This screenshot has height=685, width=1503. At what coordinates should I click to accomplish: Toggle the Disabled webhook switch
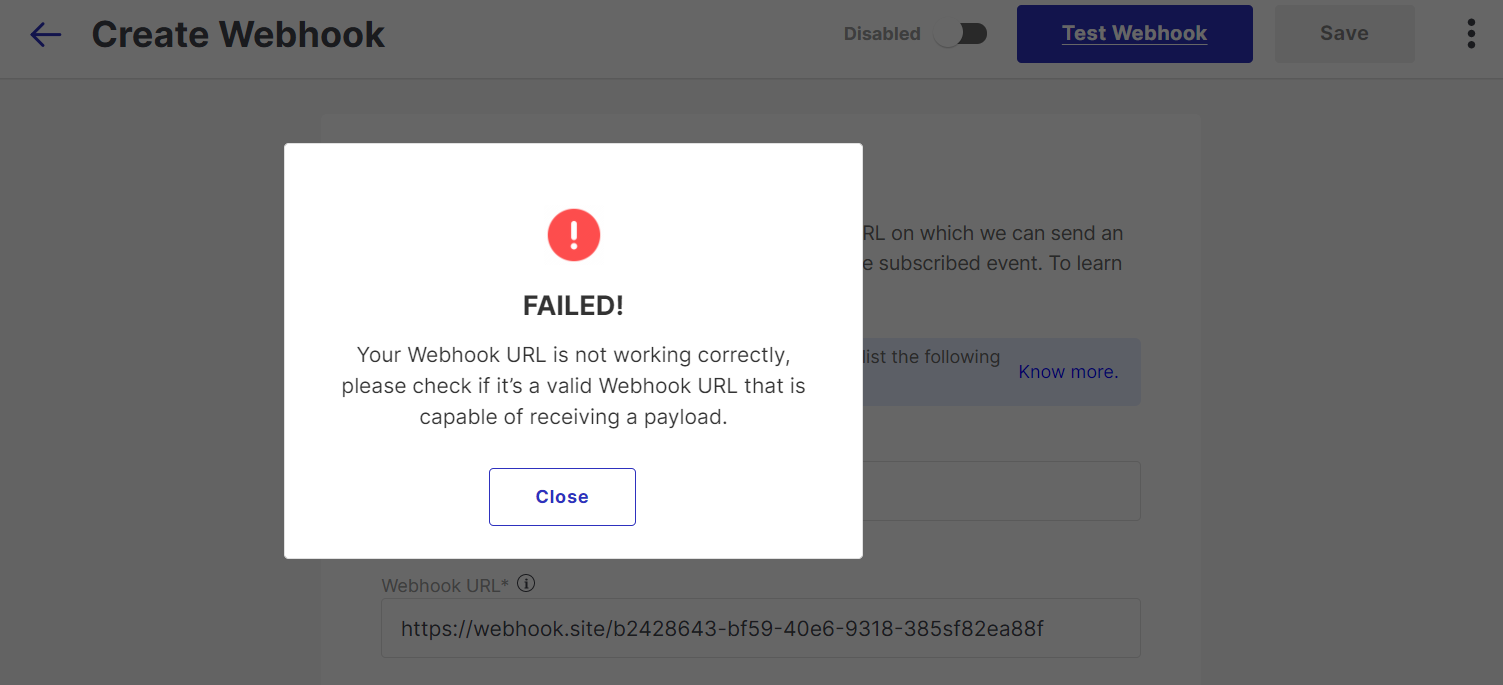point(961,34)
